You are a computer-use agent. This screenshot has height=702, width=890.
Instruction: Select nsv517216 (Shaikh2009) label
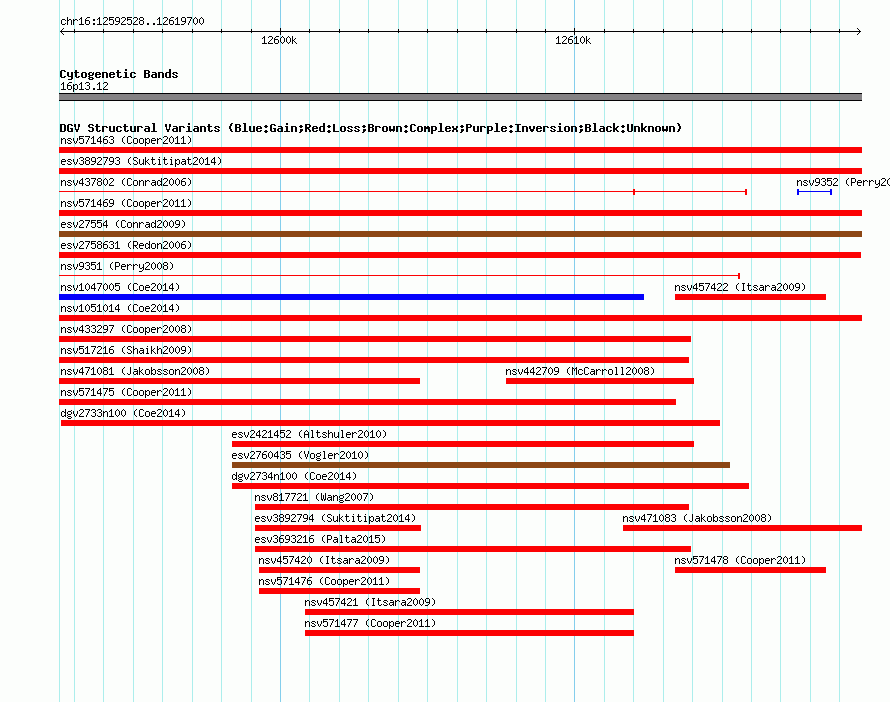point(126,350)
